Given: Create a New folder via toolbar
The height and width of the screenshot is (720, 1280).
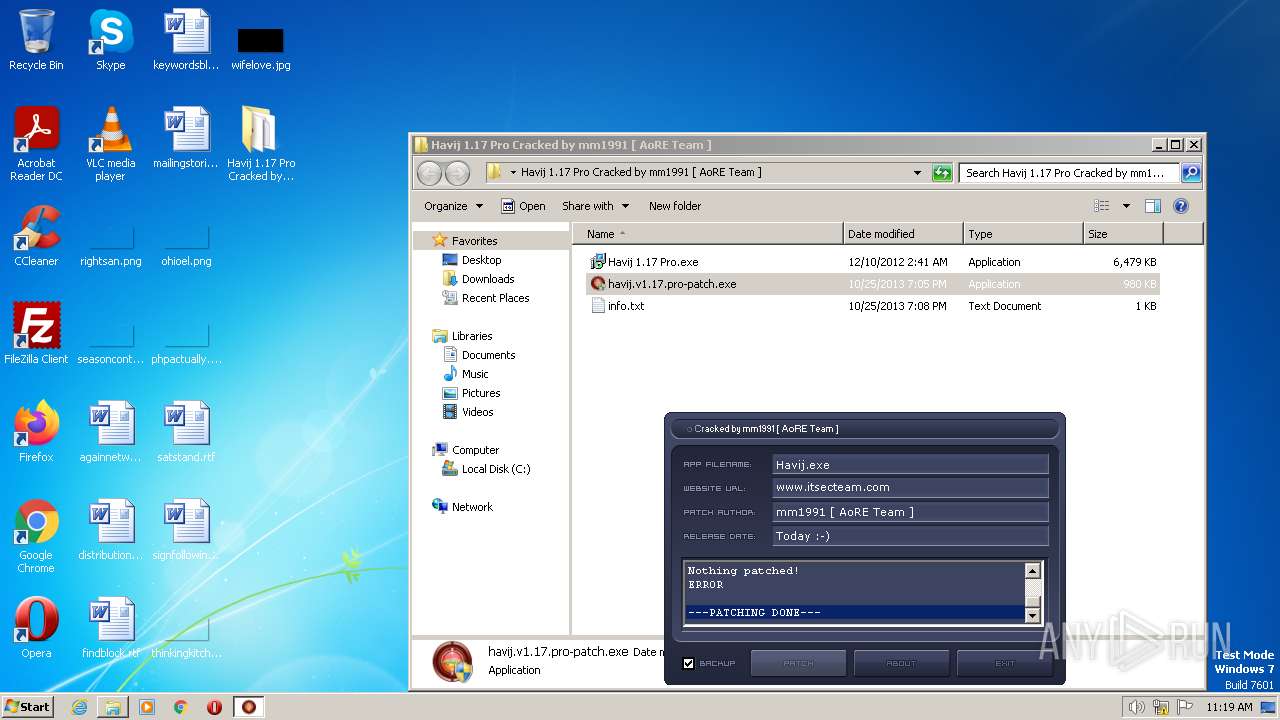Looking at the screenshot, I should pos(675,206).
